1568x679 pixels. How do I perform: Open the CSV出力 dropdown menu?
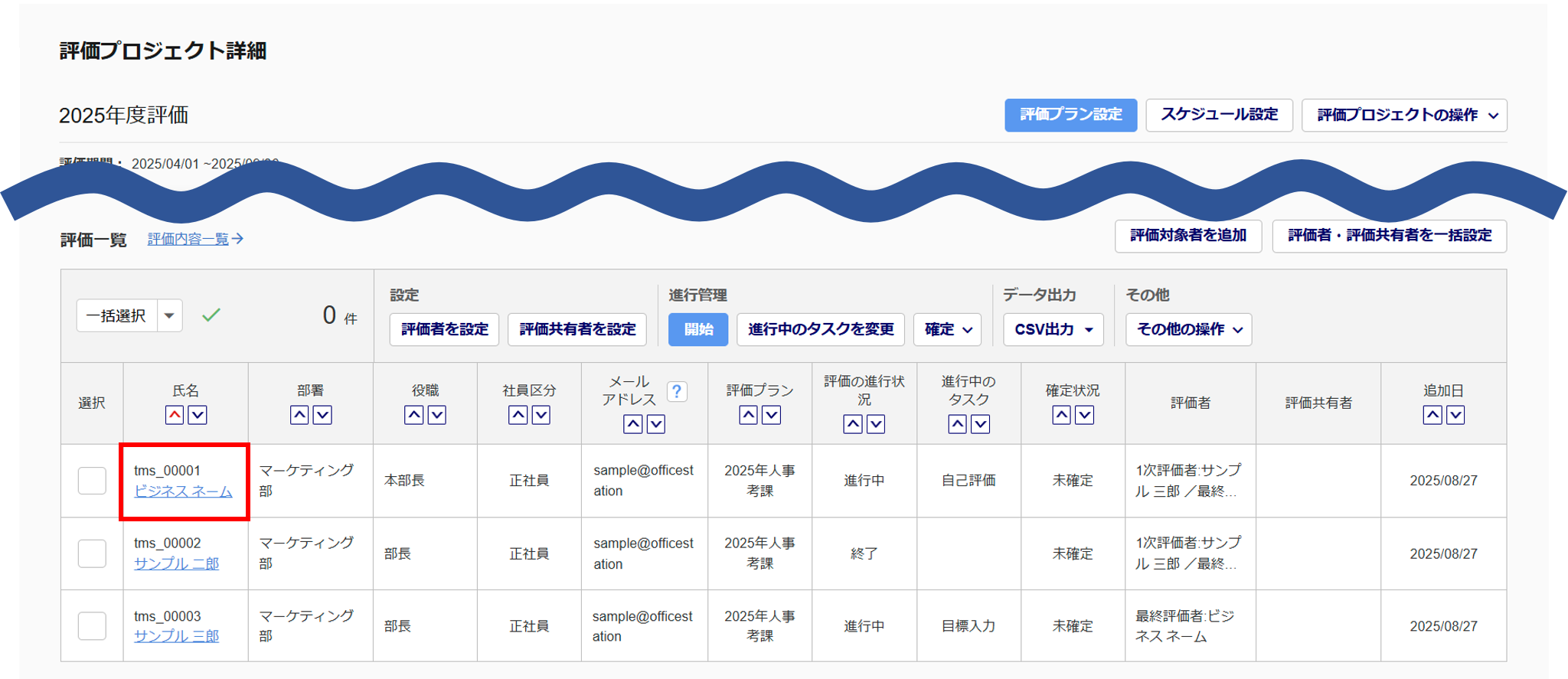[x=1053, y=330]
